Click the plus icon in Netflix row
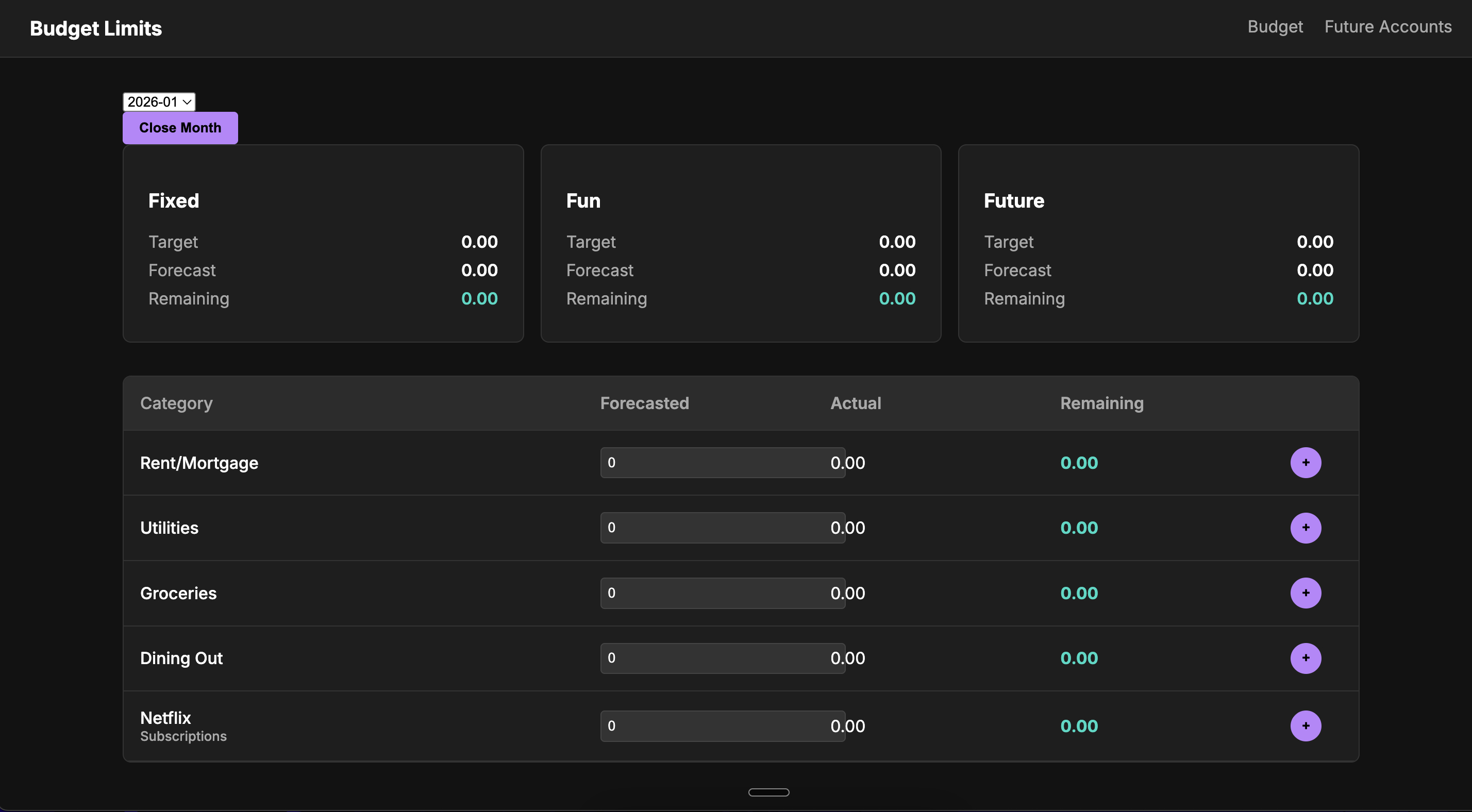This screenshot has width=1472, height=812. 1305,726
